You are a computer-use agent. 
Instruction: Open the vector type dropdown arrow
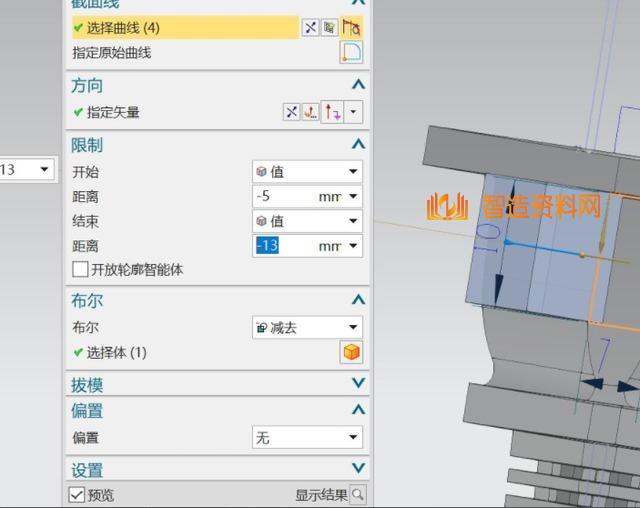click(x=353, y=112)
